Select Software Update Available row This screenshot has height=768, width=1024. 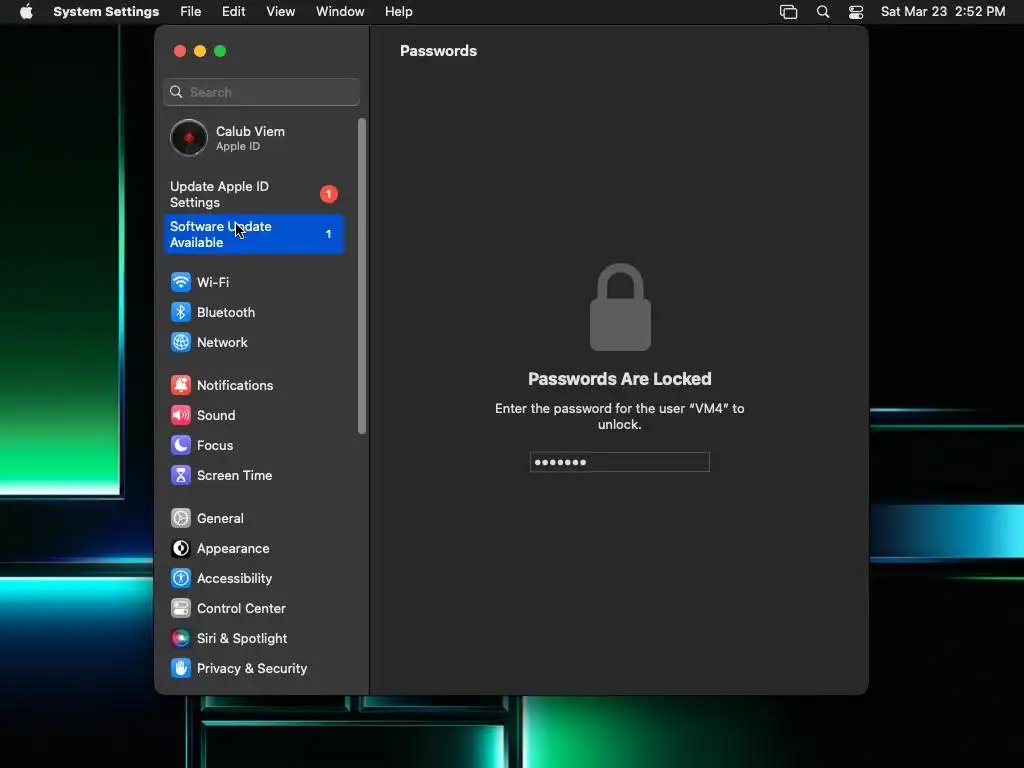pos(253,234)
